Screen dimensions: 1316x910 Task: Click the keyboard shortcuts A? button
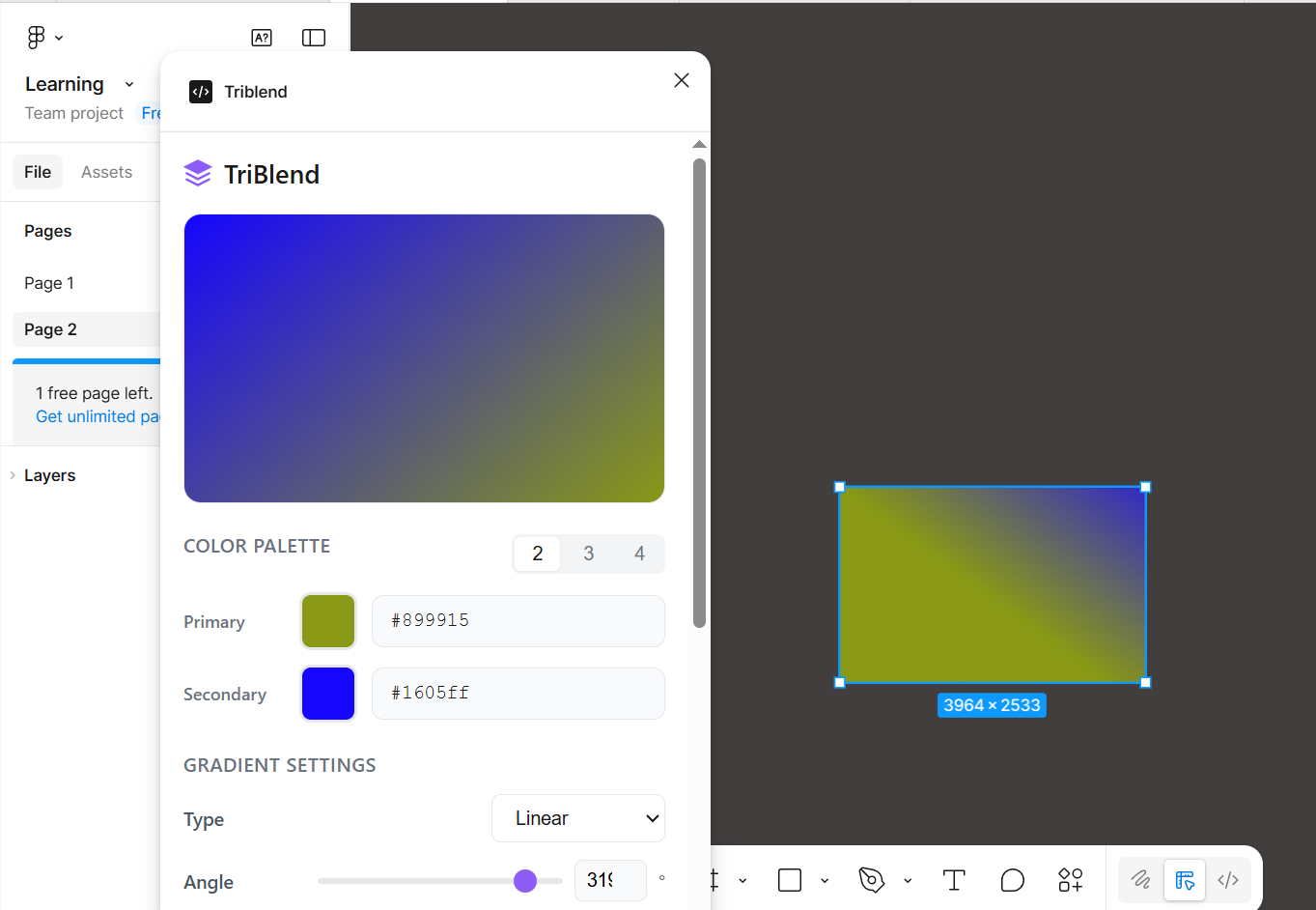click(x=262, y=38)
